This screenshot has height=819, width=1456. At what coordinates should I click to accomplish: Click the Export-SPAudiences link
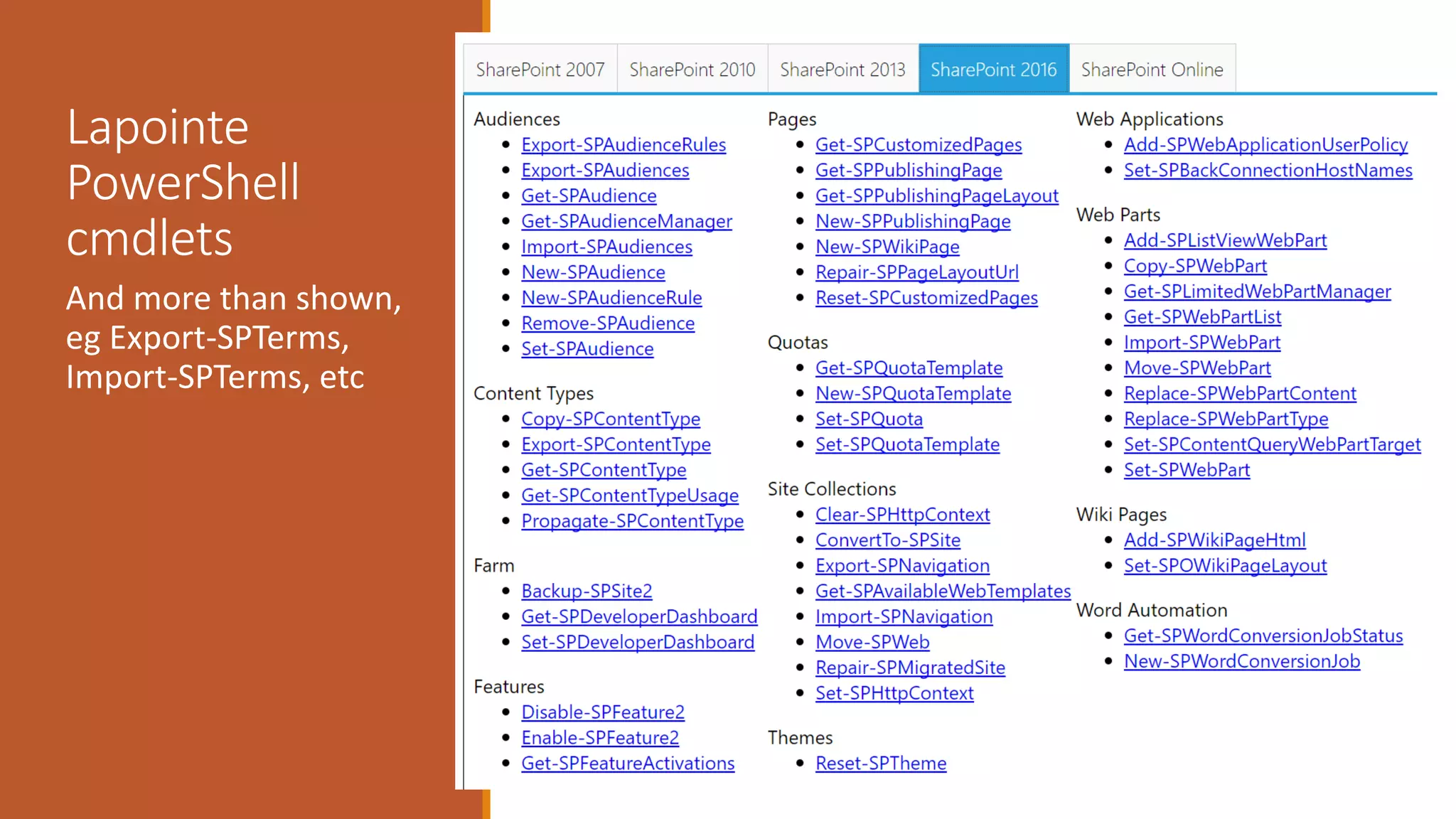(x=605, y=171)
